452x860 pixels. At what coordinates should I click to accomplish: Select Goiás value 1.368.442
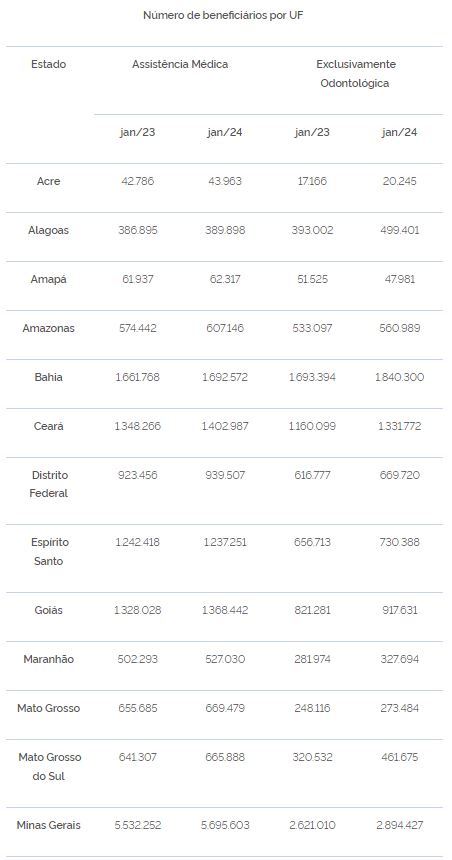coord(225,610)
